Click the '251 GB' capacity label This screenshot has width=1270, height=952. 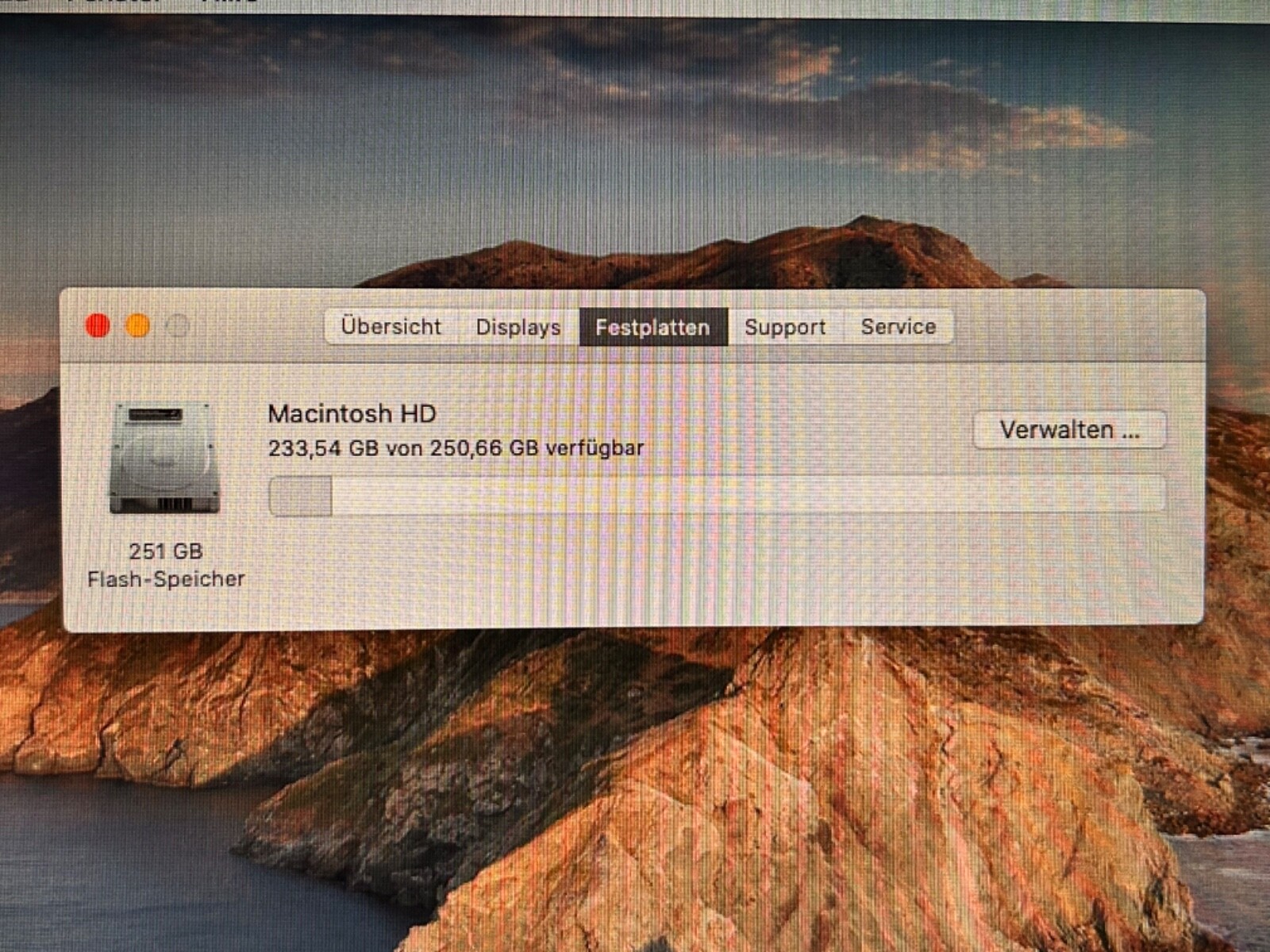pyautogui.click(x=166, y=551)
